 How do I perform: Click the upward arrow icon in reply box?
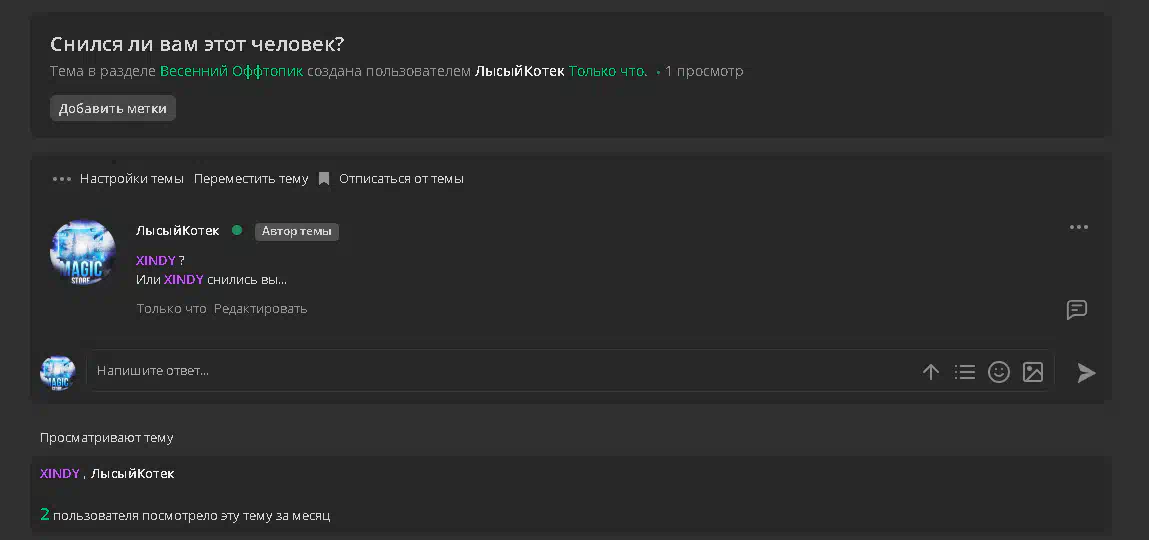(x=931, y=372)
